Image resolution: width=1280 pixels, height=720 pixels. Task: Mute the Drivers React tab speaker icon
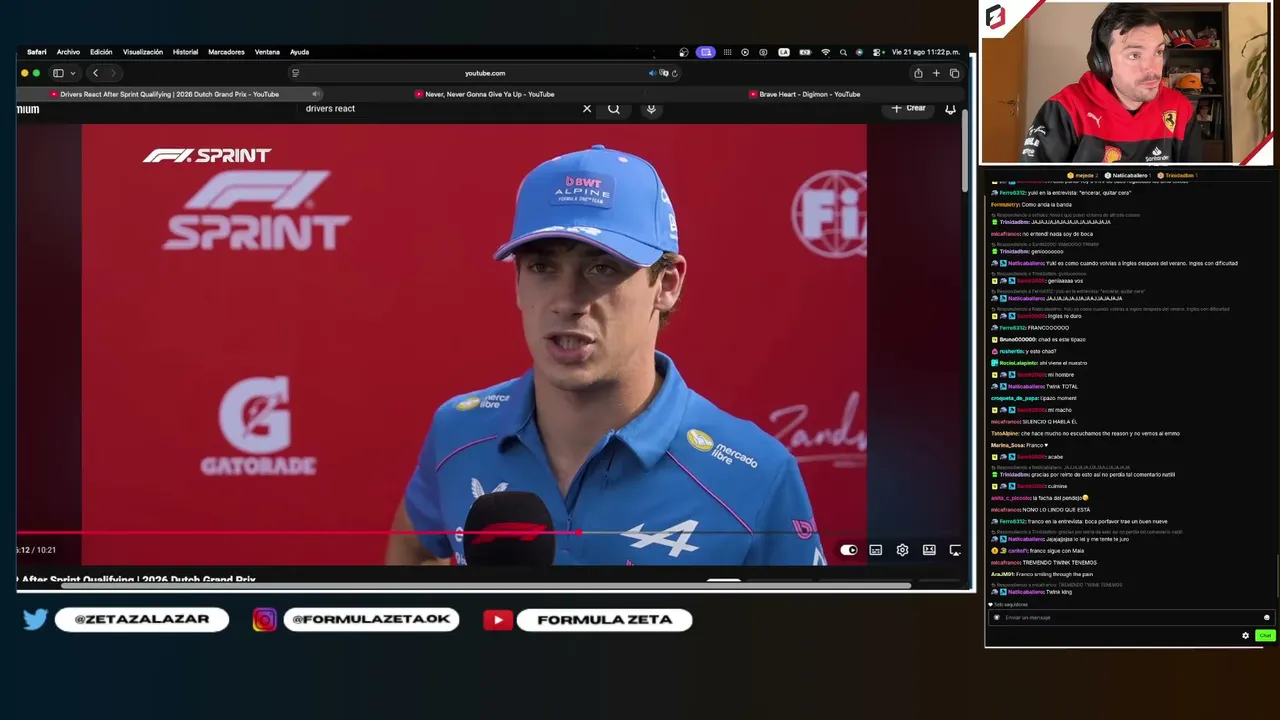tap(315, 94)
